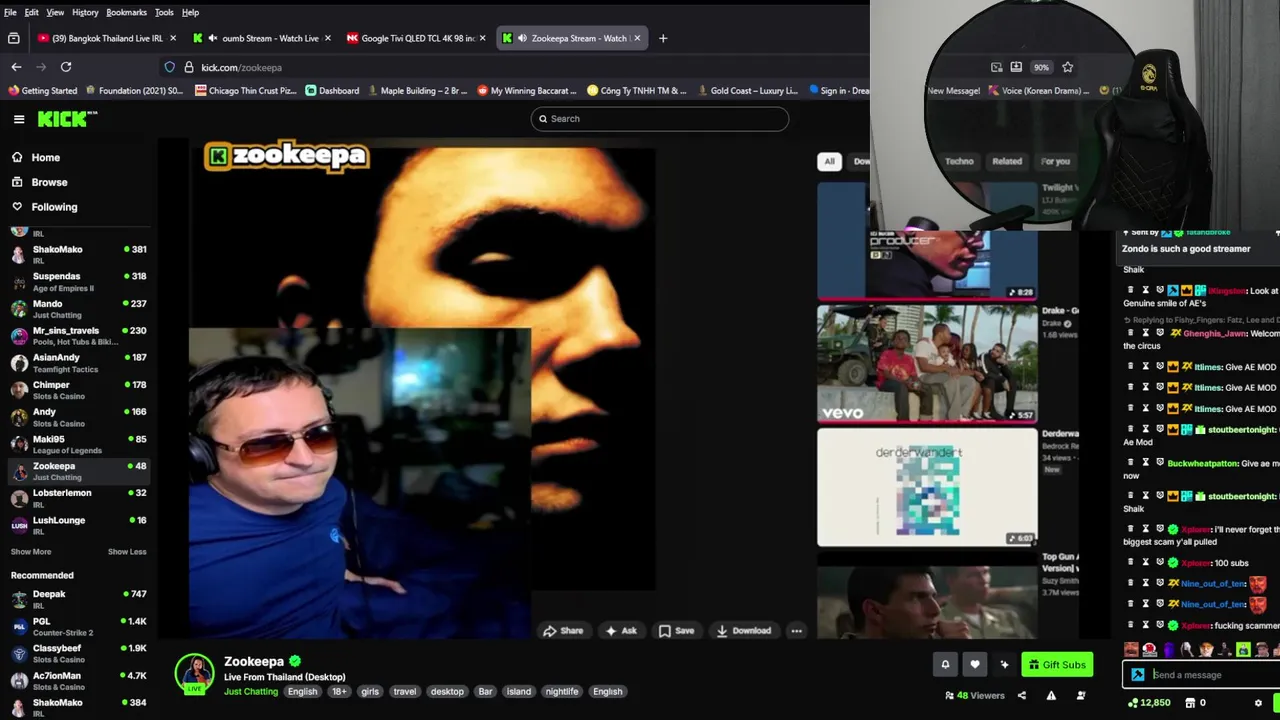
Task: Select the All filter chip
Action: (829, 161)
